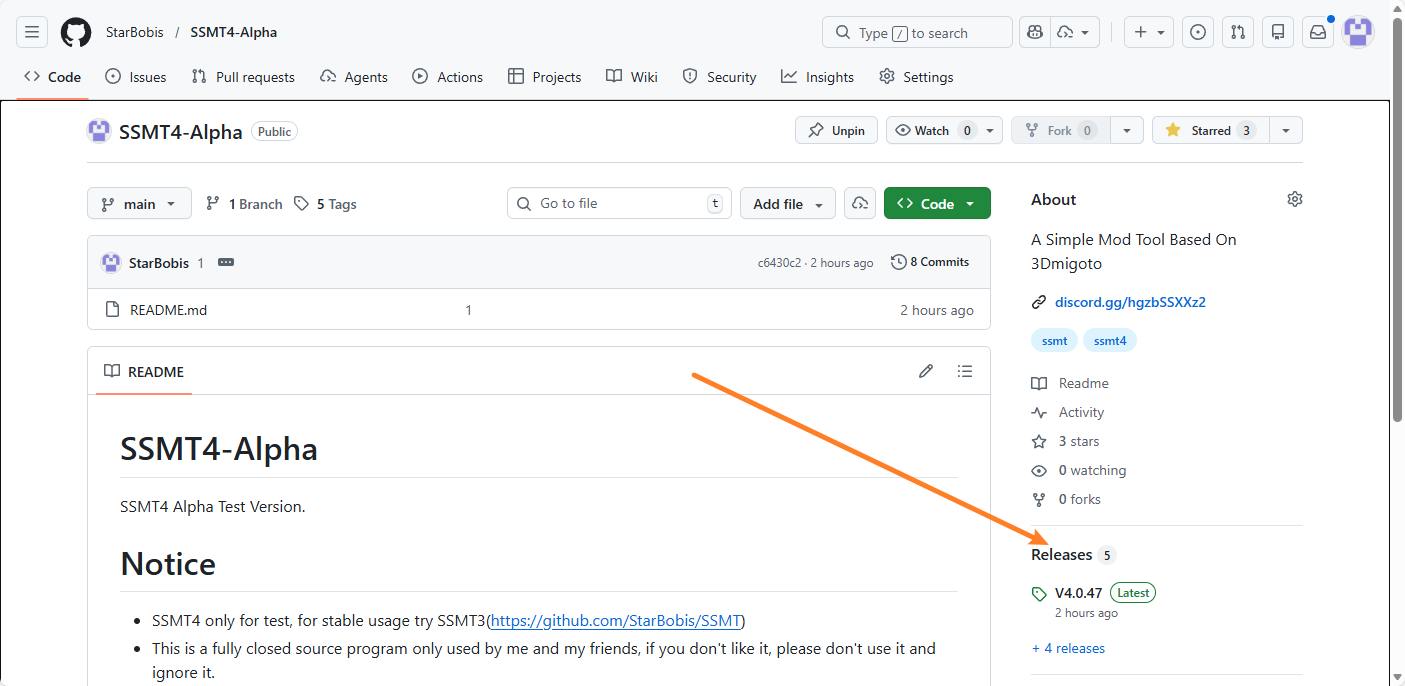Open pull requests icon in top header

coord(1238,32)
